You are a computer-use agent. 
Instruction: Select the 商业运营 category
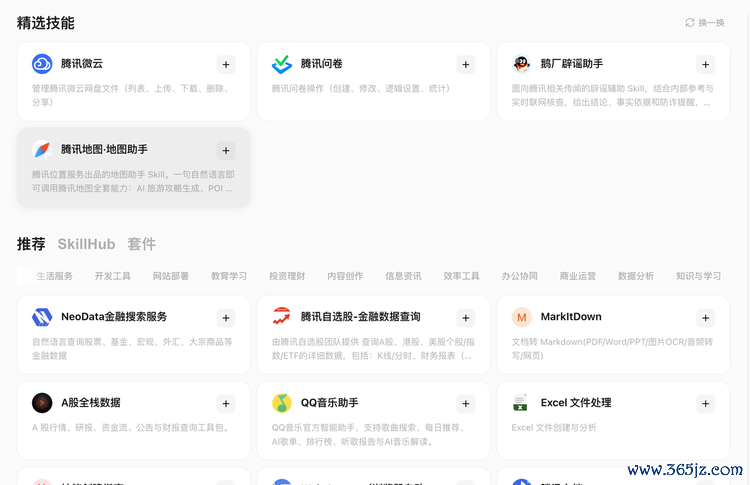pos(578,276)
